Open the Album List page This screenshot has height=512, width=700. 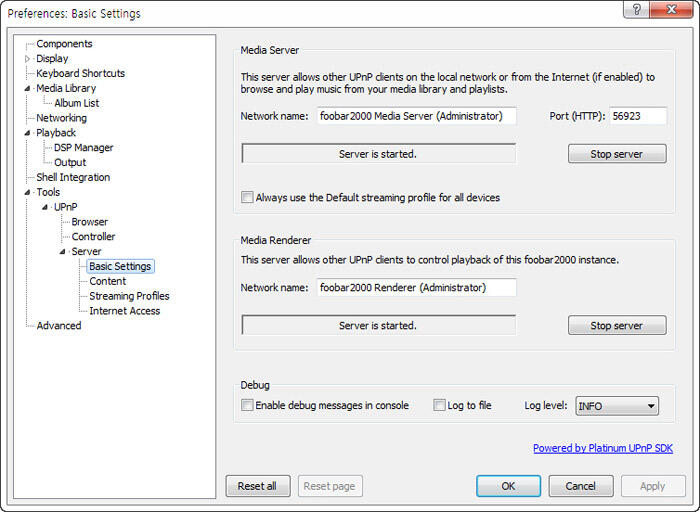click(x=77, y=103)
